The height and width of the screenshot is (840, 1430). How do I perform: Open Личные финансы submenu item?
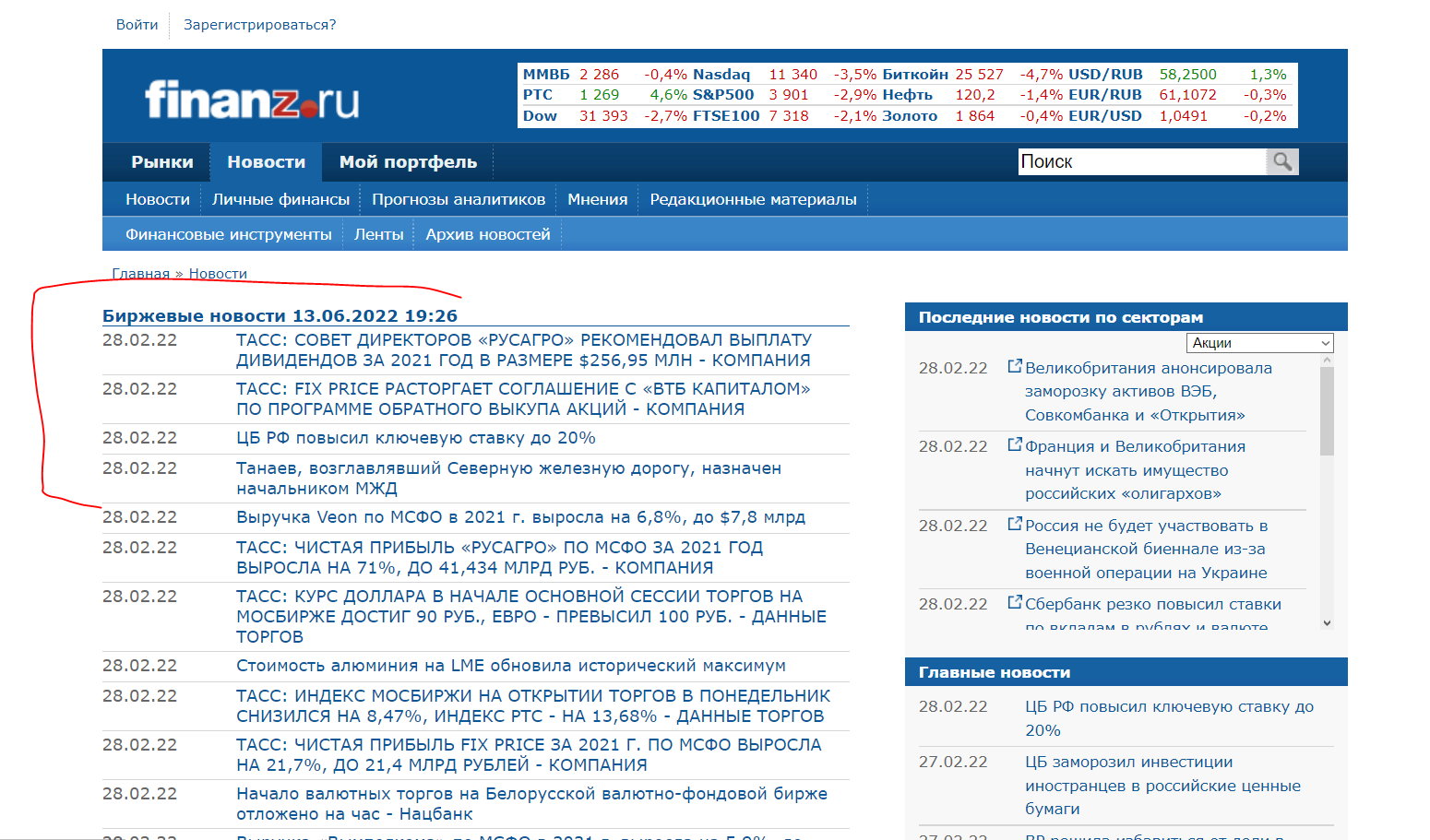[280, 199]
